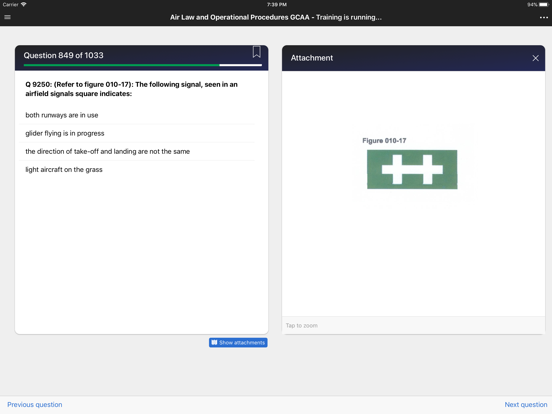Click the 'Tap to zoom' caption
This screenshot has height=414, width=552.
pos(302,326)
